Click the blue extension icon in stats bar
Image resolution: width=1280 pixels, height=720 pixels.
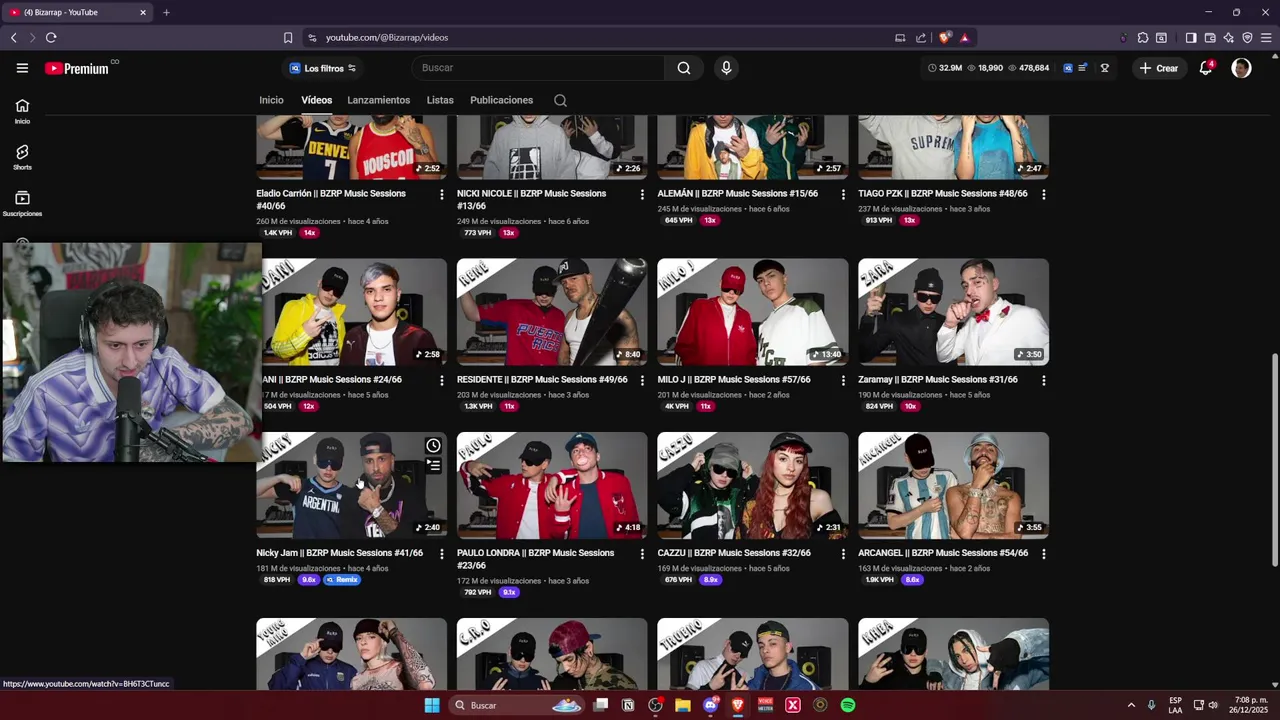point(1068,68)
